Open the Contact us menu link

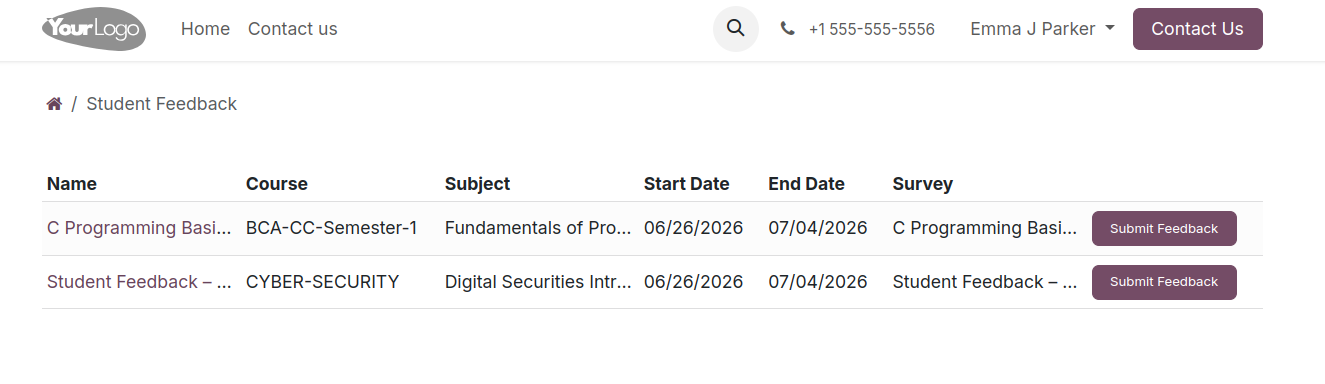[292, 29]
